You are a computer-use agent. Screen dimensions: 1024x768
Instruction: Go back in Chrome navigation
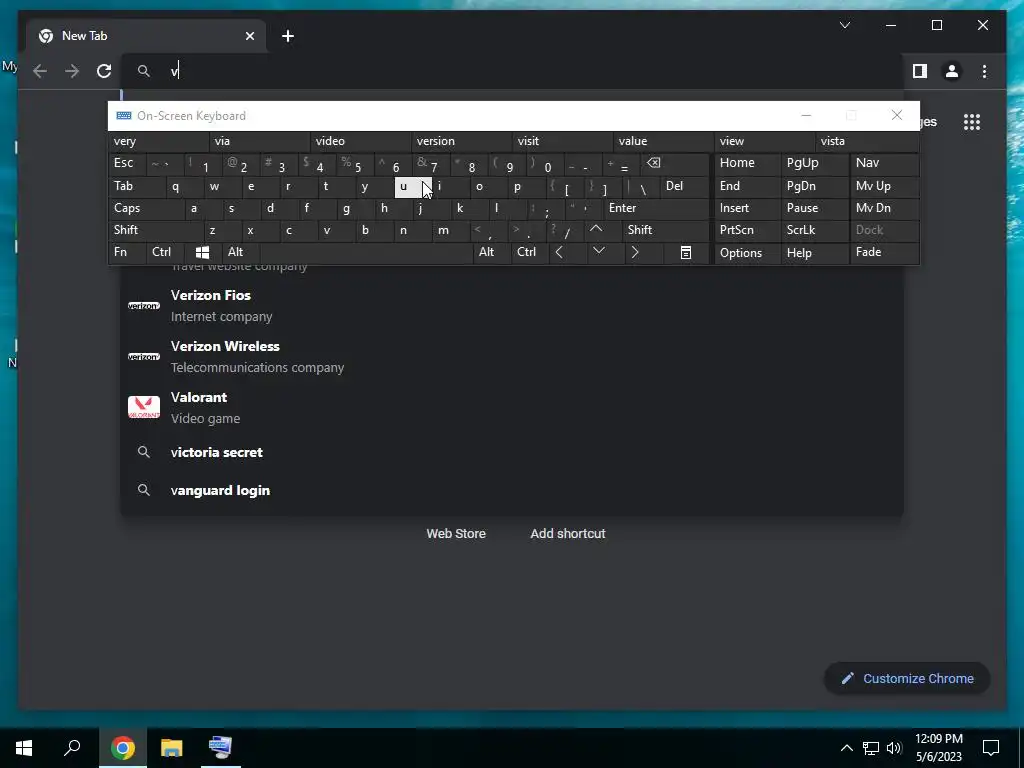[x=40, y=71]
